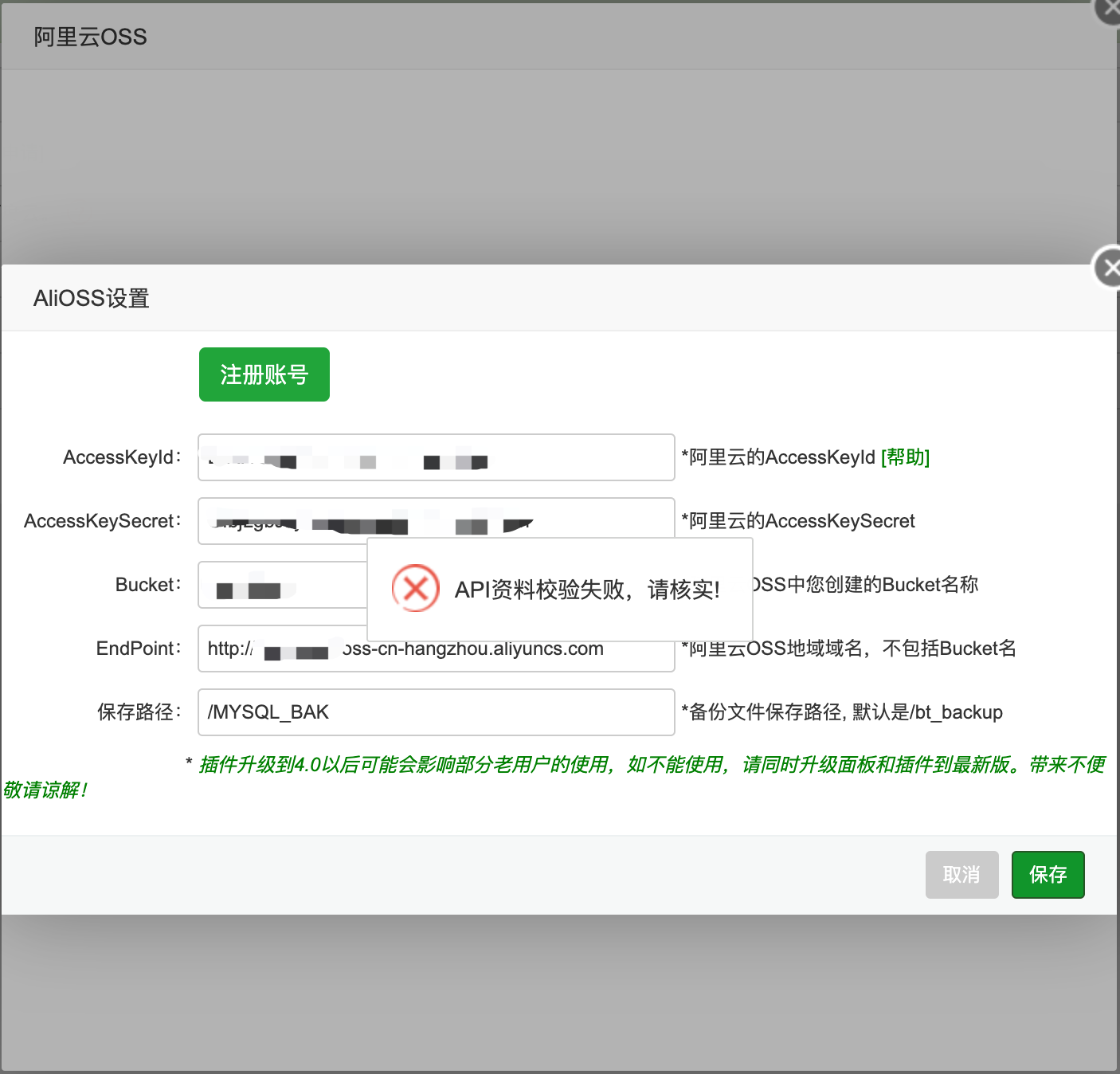The height and width of the screenshot is (1074, 1120).
Task: Open the [帮助] help link
Action: click(x=905, y=457)
